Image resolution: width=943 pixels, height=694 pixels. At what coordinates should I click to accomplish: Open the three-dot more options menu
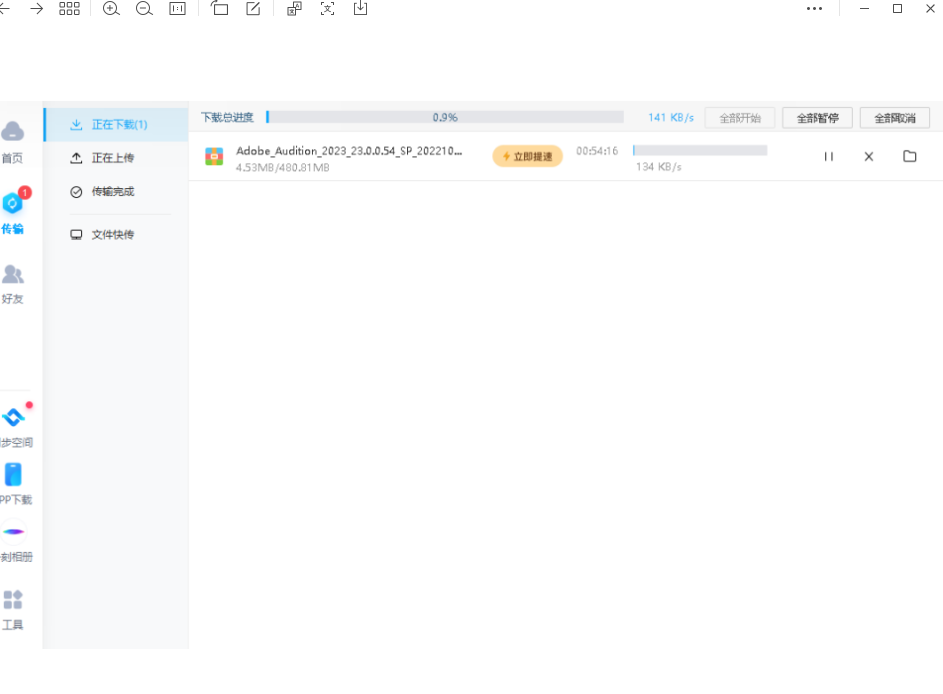tap(815, 9)
